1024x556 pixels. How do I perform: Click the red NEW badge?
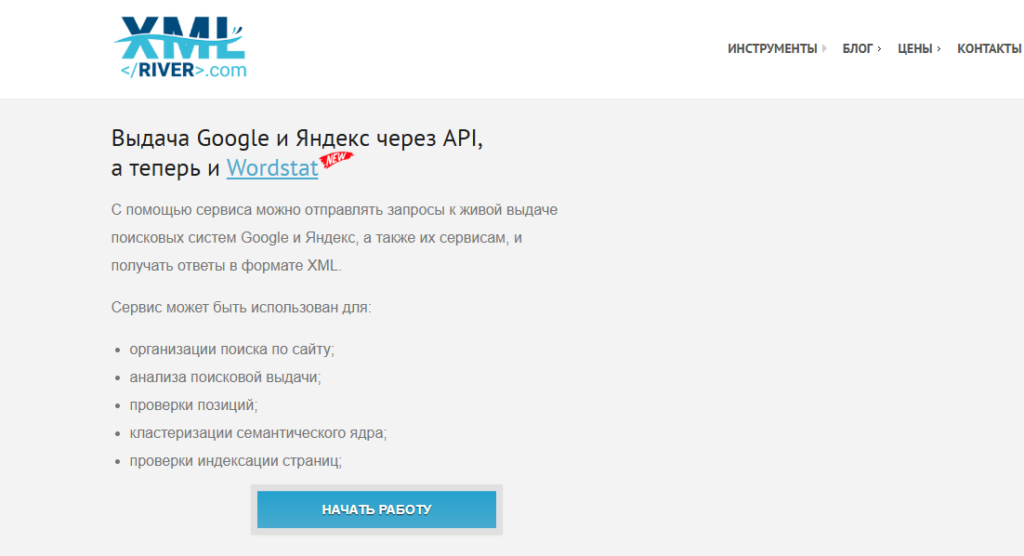point(336,159)
